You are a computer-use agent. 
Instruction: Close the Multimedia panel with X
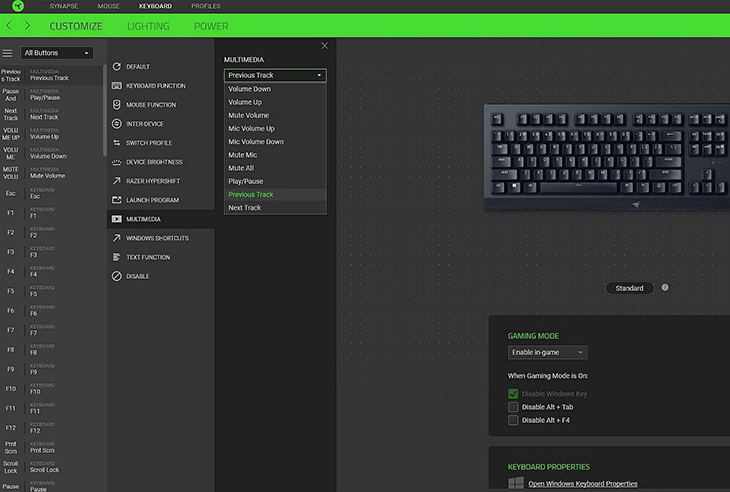coord(324,46)
